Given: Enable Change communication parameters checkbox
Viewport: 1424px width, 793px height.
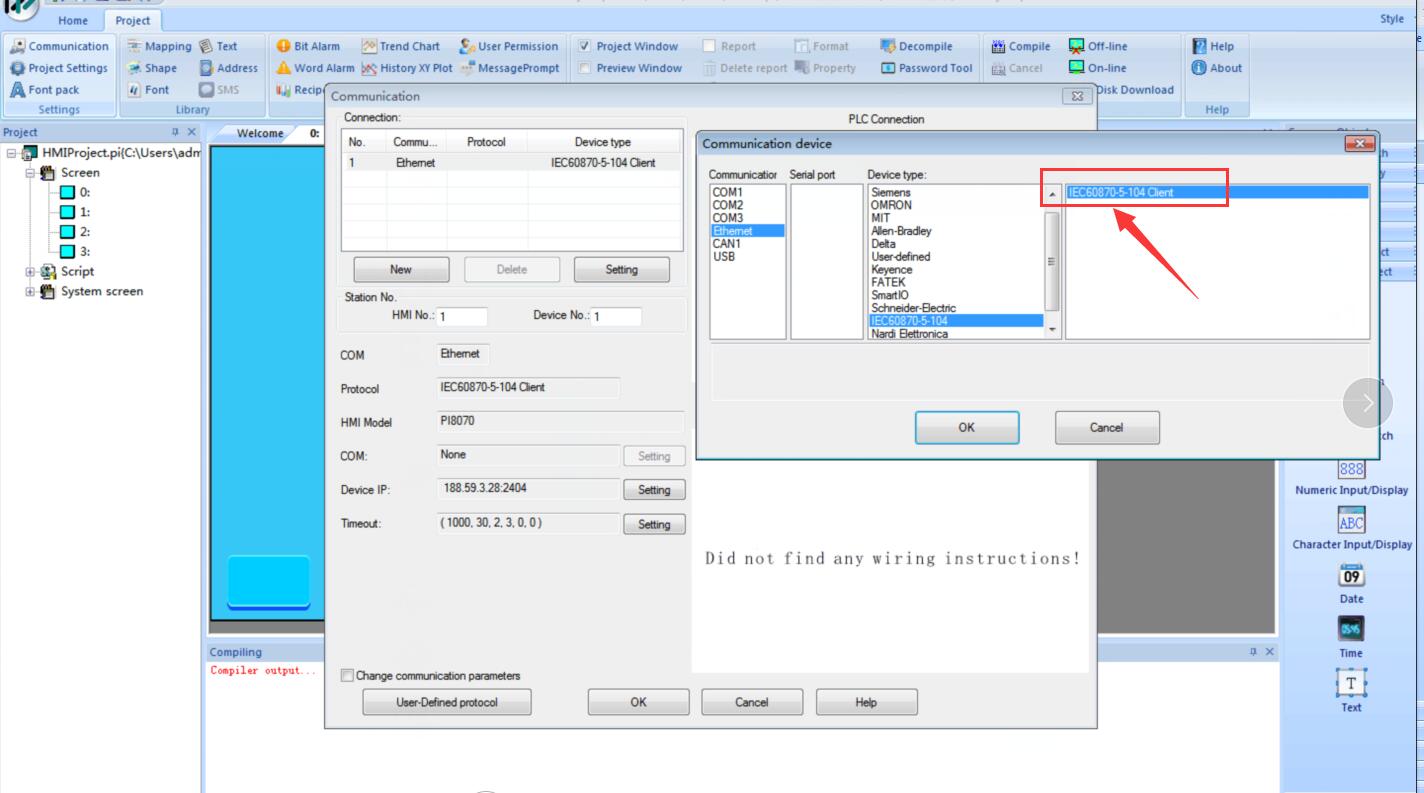Looking at the screenshot, I should [x=347, y=676].
